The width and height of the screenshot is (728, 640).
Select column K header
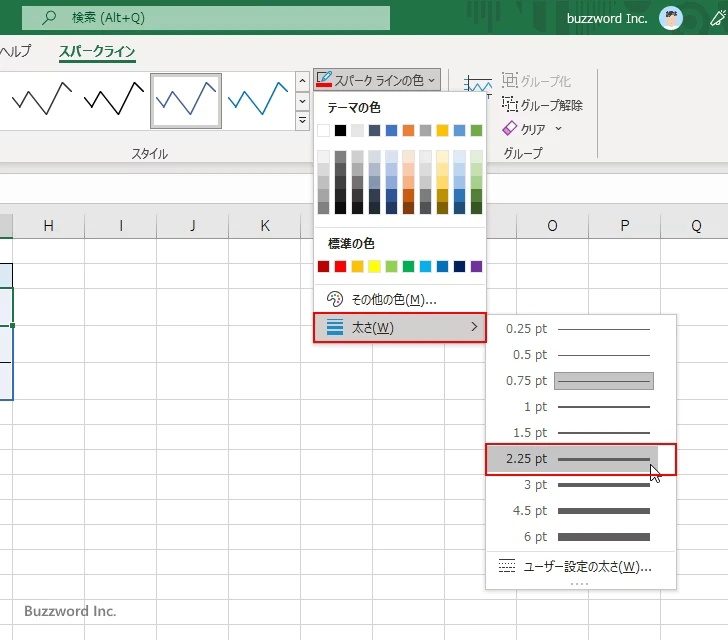265,226
